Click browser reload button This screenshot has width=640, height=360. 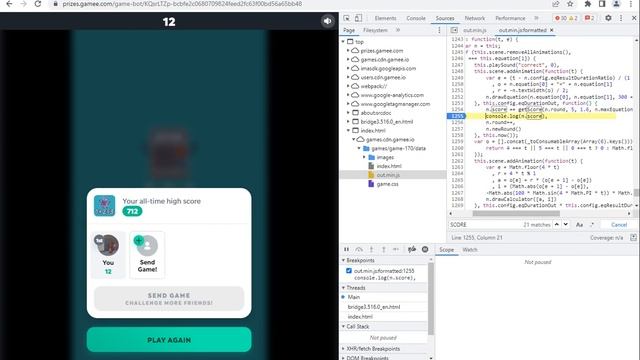(x=38, y=4)
